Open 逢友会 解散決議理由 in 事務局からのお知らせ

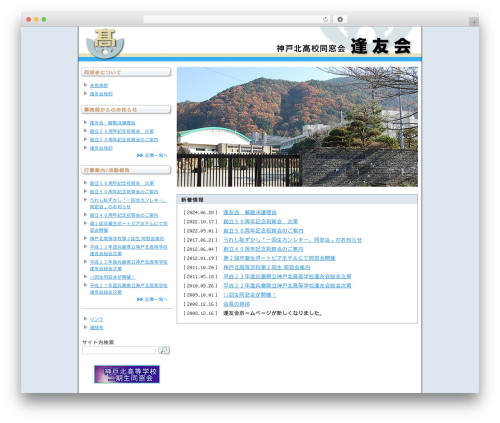[112, 123]
